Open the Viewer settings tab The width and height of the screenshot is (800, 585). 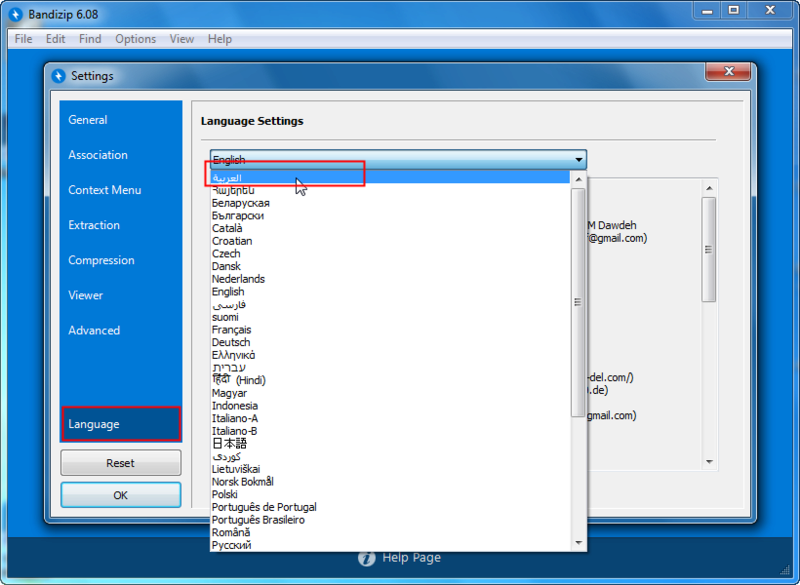point(121,295)
